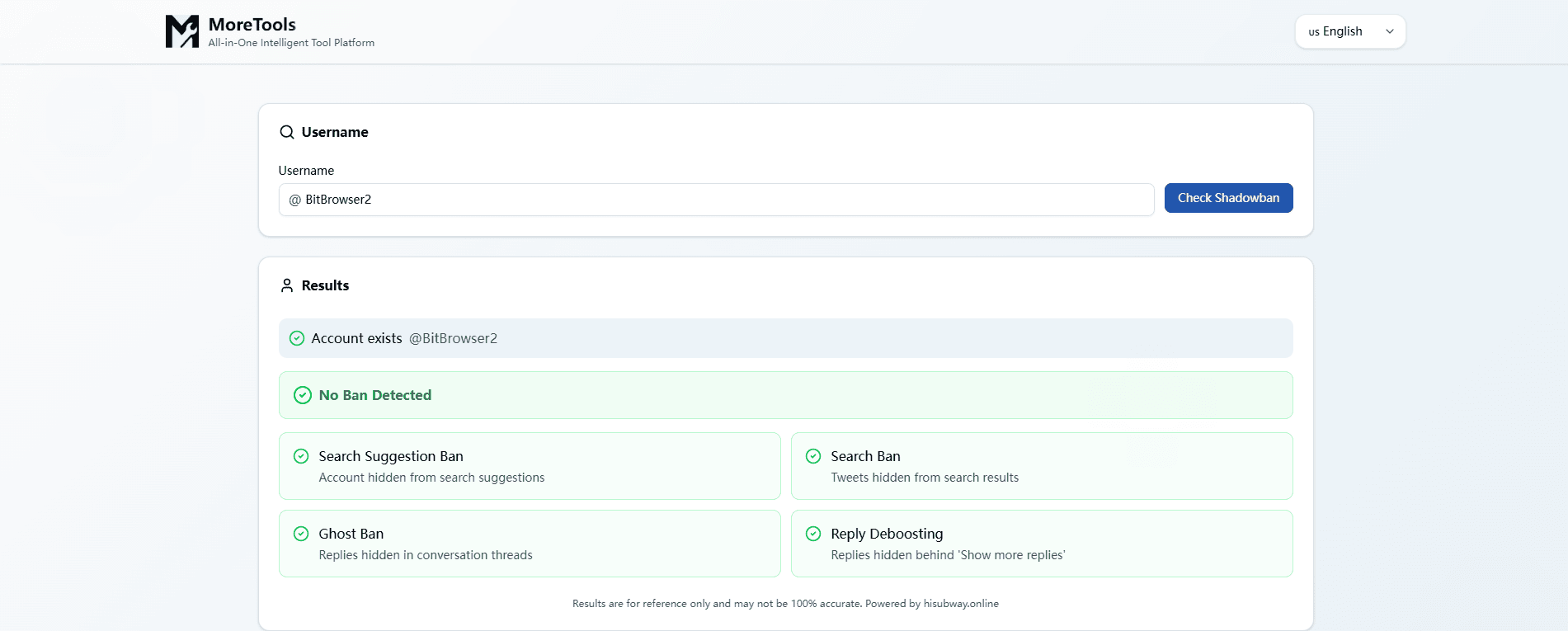Click the green check icon next to Account exists
Screen dimensions: 1568x631
297,338
